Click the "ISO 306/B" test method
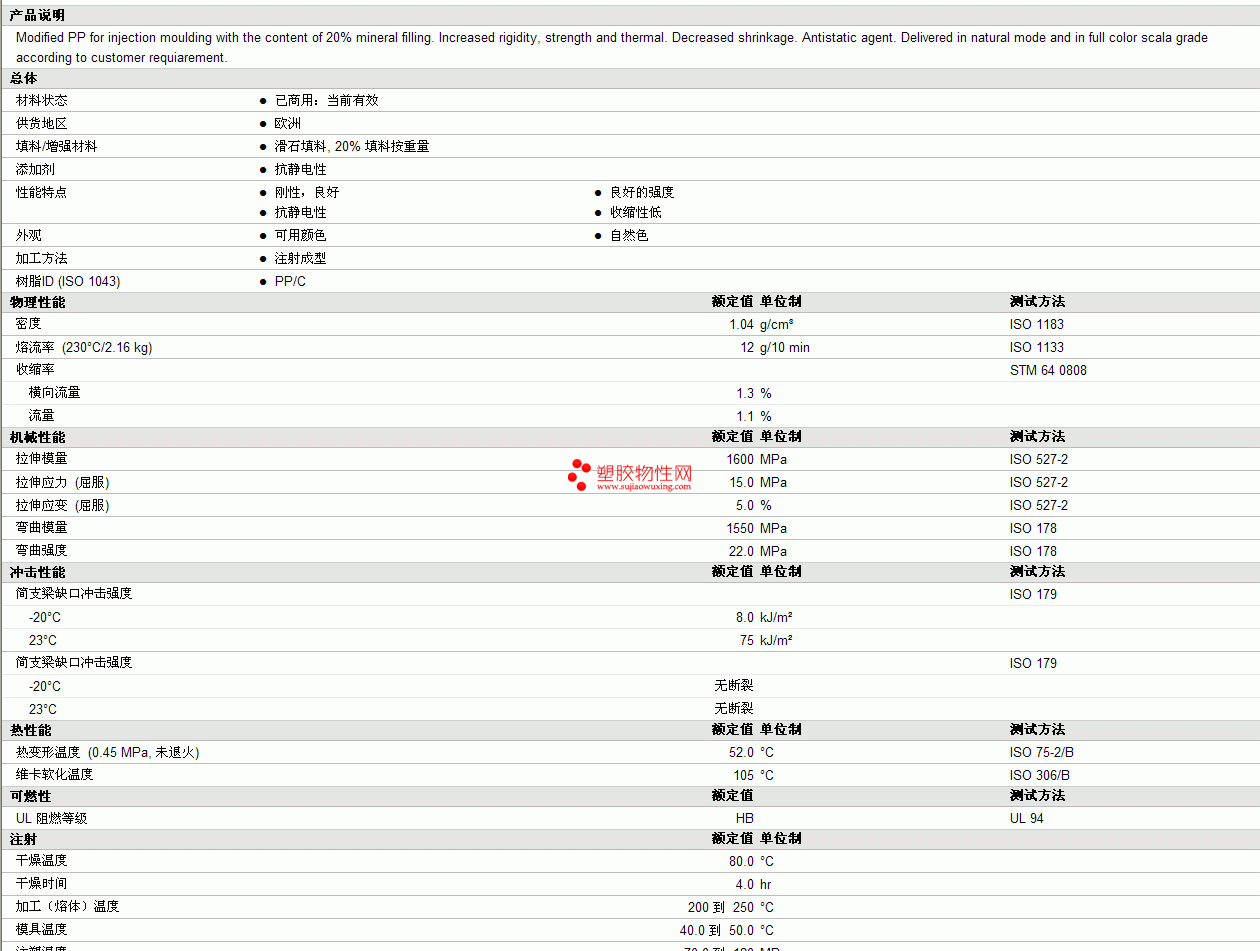Image resolution: width=1260 pixels, height=951 pixels. 1042,775
